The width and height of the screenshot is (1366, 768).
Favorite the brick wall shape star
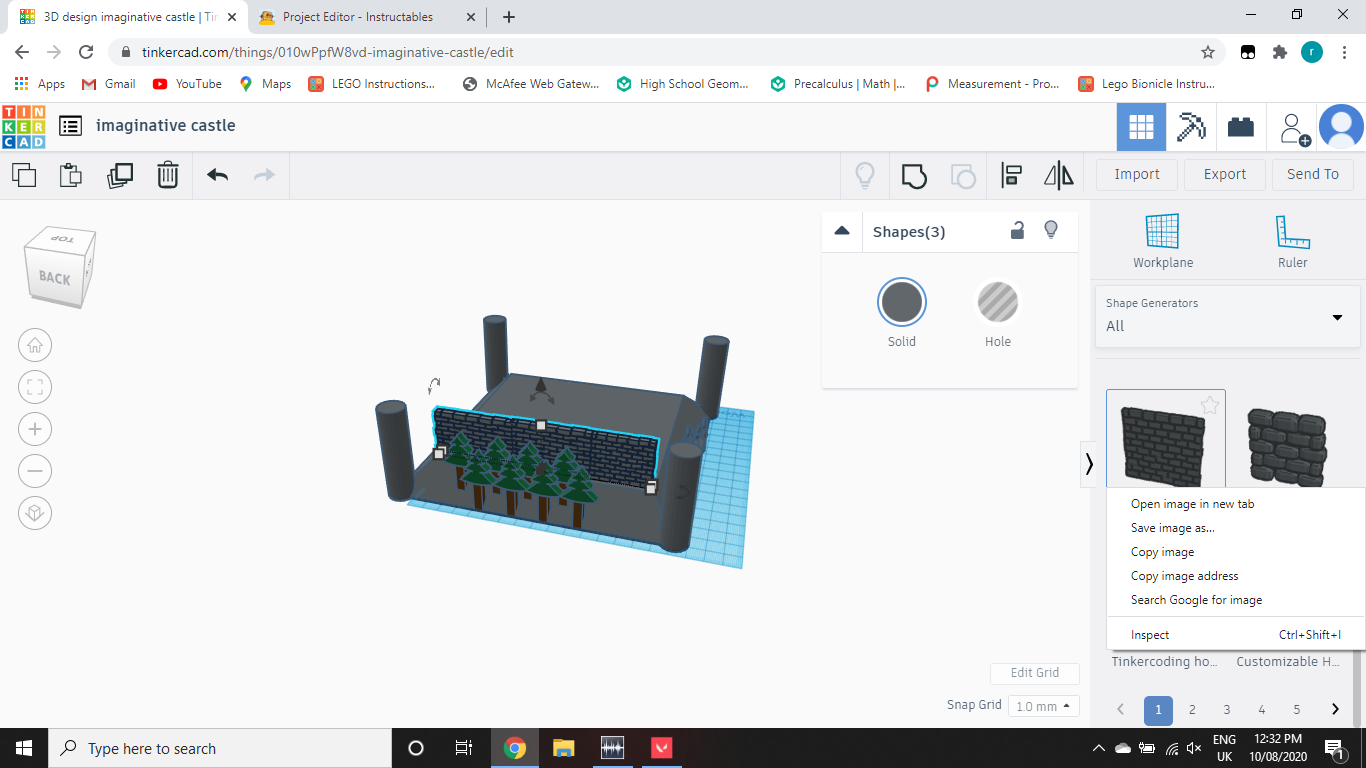1210,405
